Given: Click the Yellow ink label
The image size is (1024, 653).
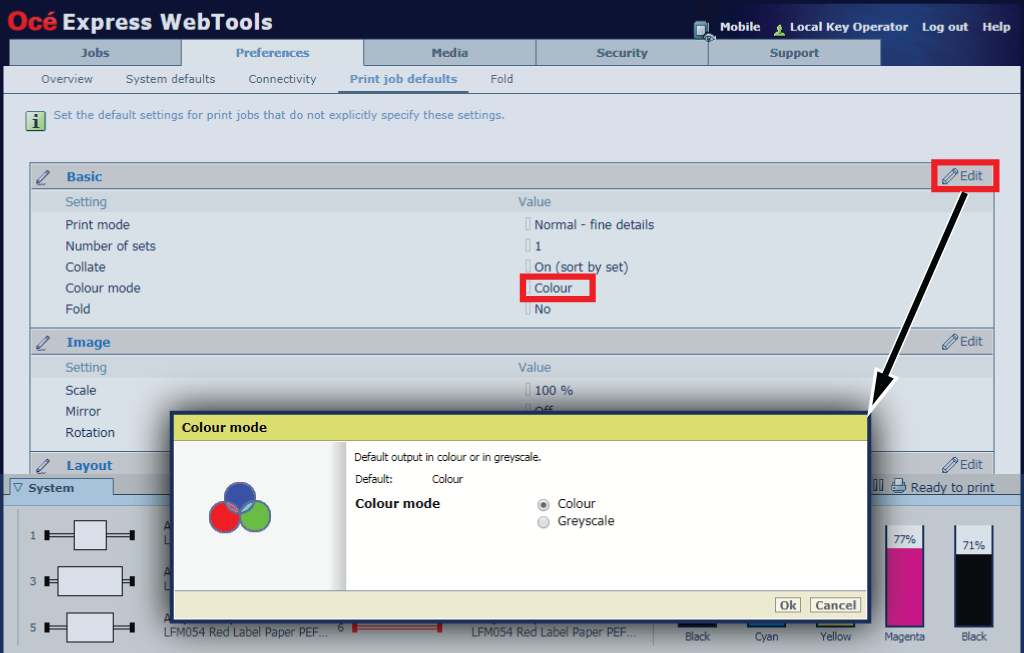Looking at the screenshot, I should [836, 637].
